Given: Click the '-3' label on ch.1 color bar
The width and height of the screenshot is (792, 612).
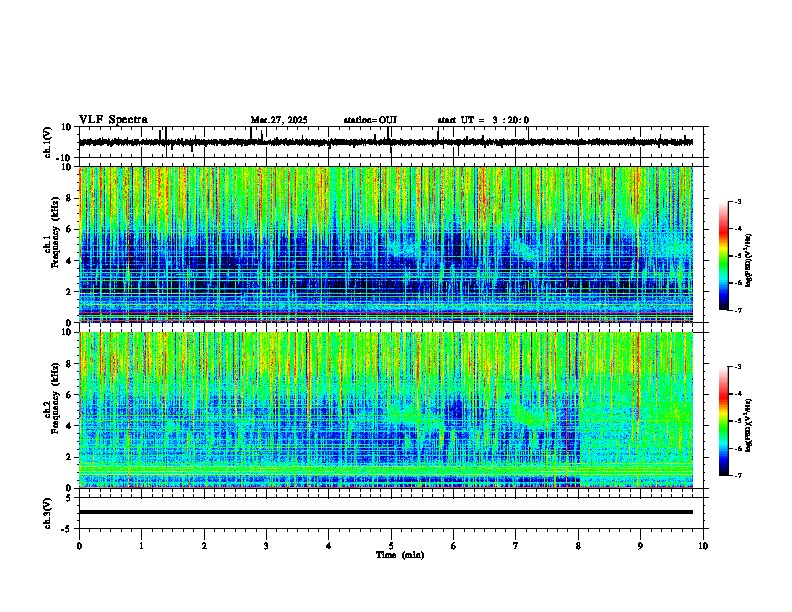Looking at the screenshot, I should pos(737,202).
